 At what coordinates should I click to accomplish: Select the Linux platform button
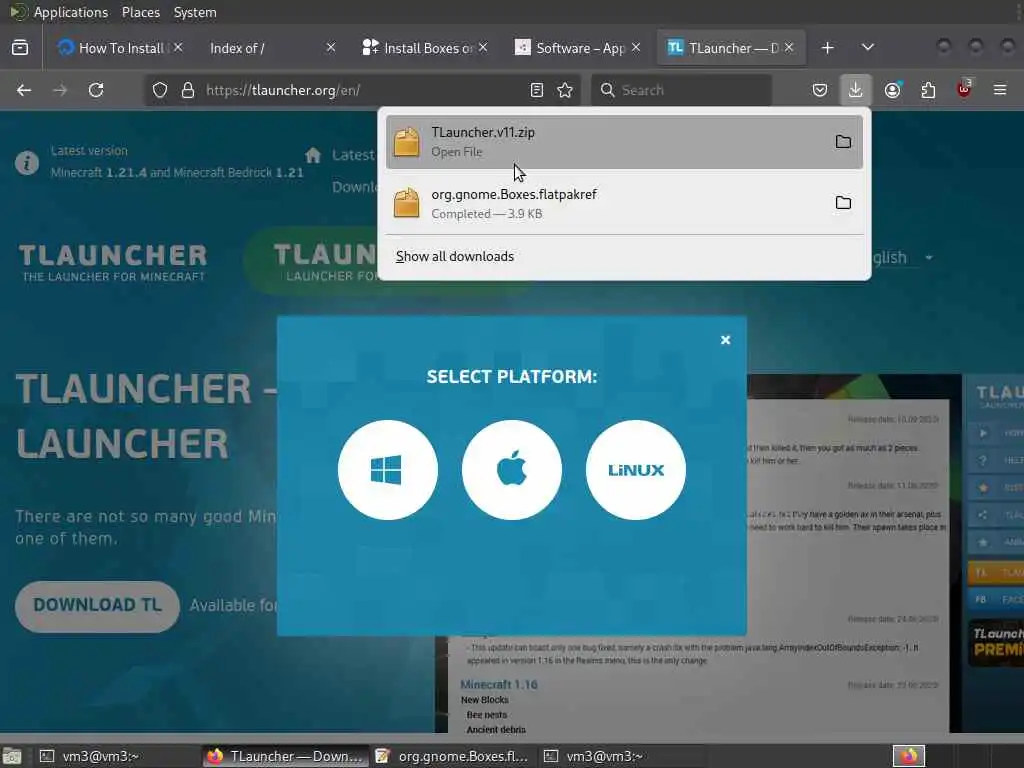point(636,470)
